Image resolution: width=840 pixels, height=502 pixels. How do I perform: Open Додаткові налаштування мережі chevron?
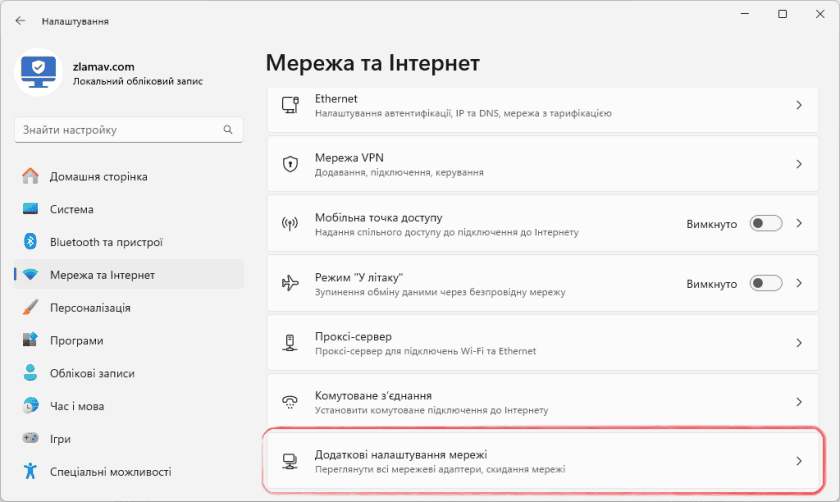click(x=799, y=461)
